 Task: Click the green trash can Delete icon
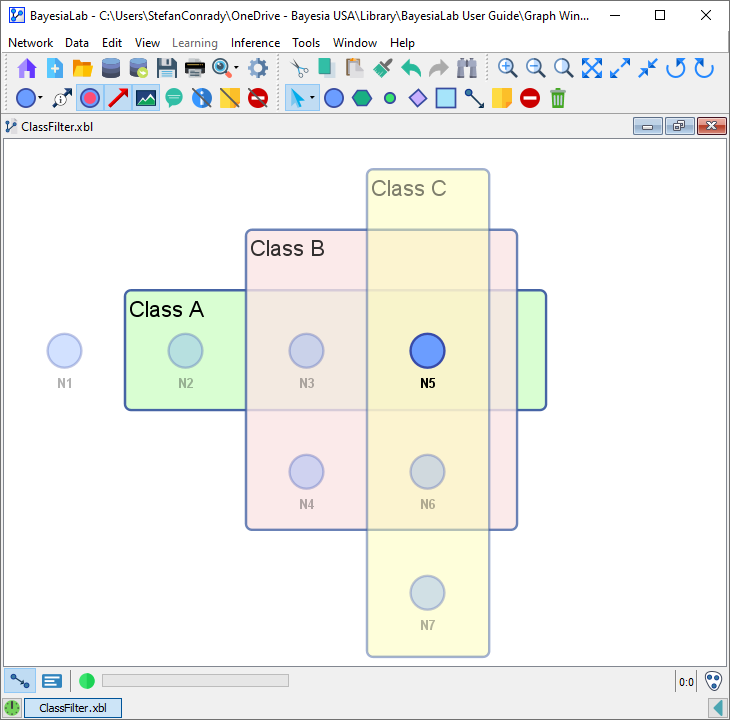(x=558, y=98)
